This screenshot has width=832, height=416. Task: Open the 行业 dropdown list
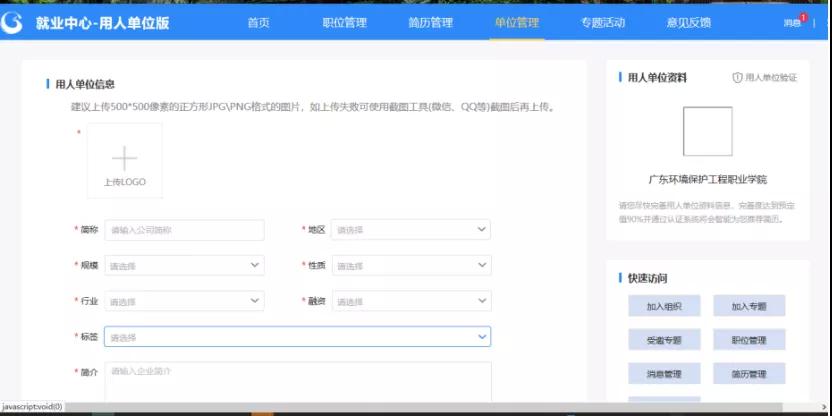[184, 301]
